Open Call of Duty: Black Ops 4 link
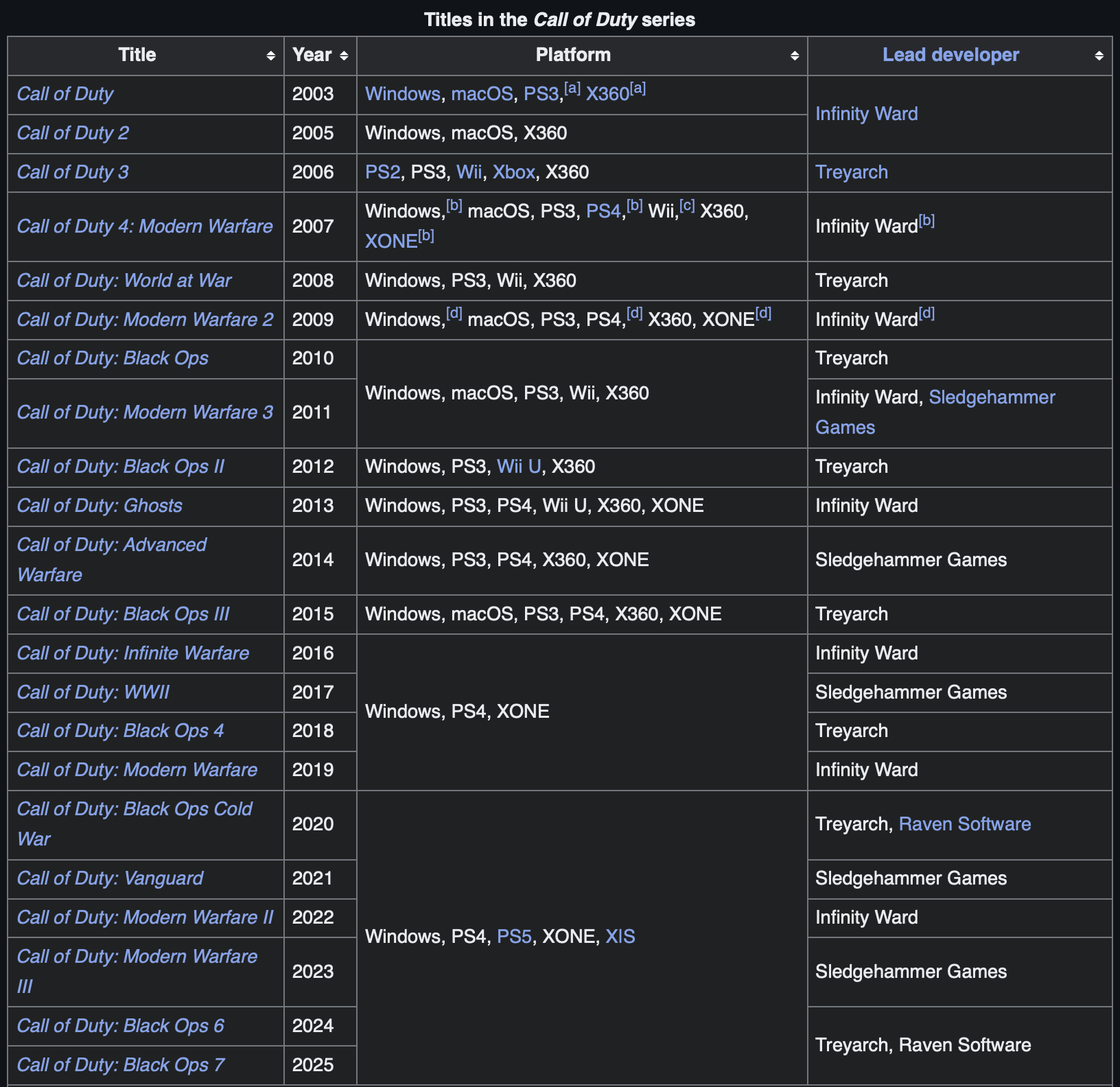 click(x=121, y=731)
